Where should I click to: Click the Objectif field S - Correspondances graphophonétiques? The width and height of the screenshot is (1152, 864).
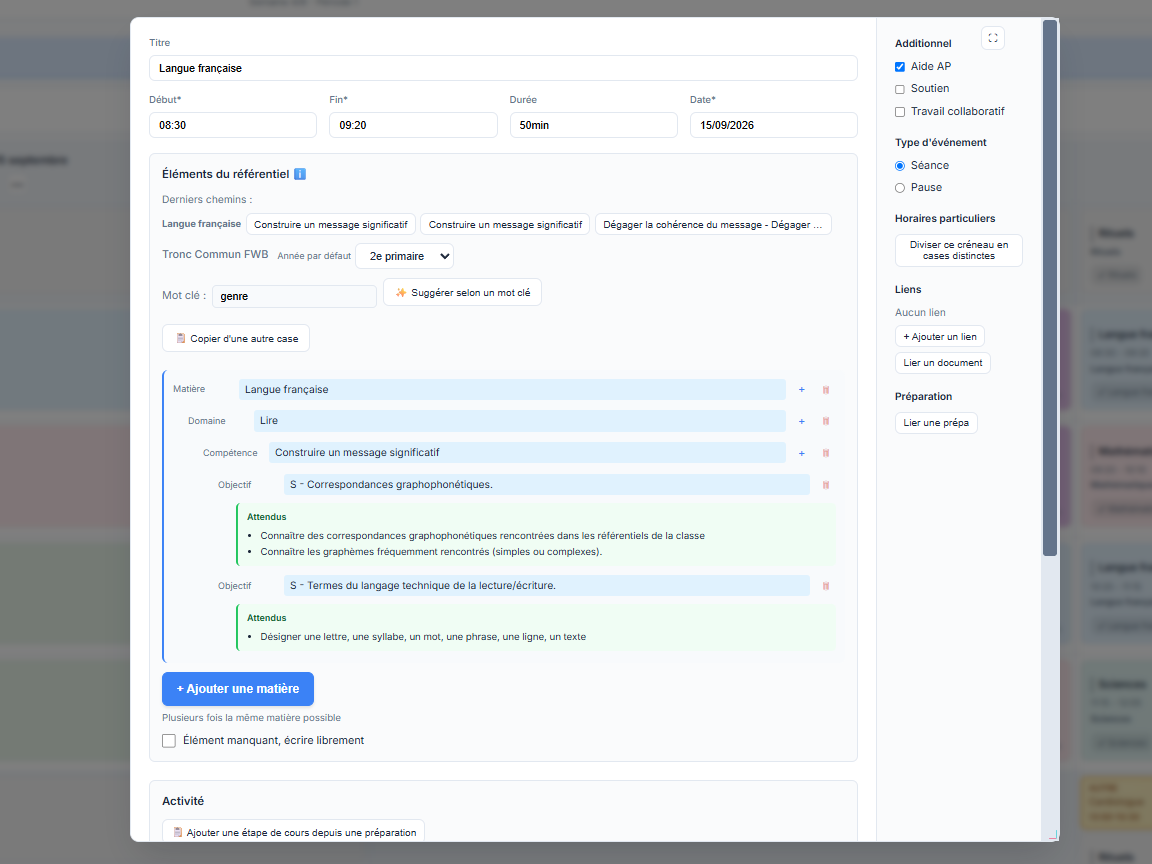pos(547,485)
